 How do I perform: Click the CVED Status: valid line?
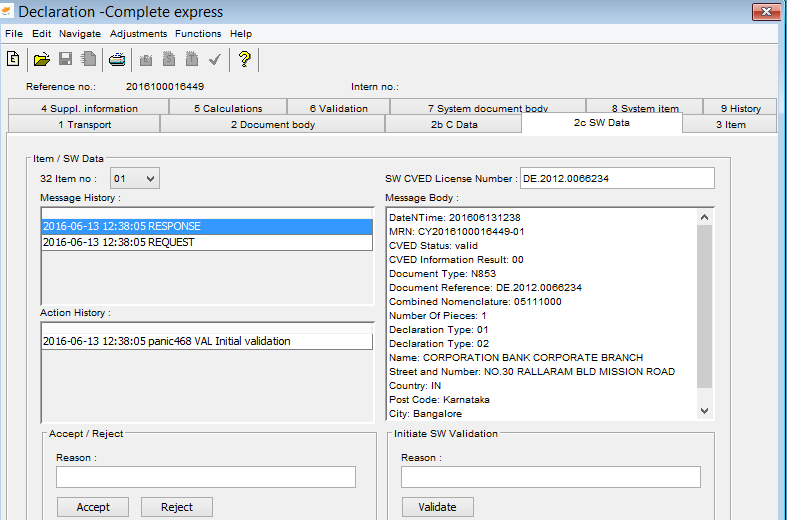point(433,246)
